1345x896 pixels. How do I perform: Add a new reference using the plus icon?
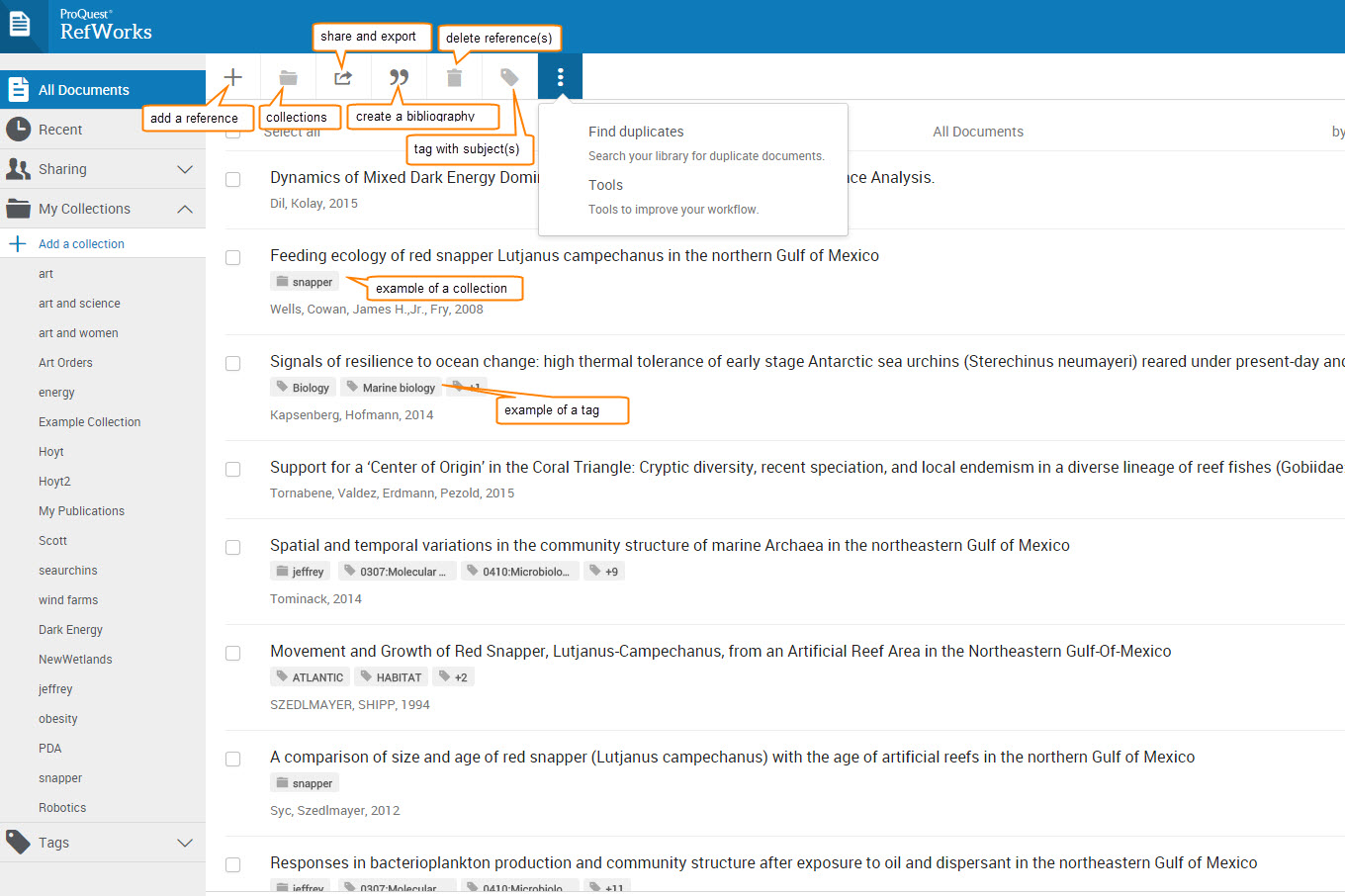(232, 76)
